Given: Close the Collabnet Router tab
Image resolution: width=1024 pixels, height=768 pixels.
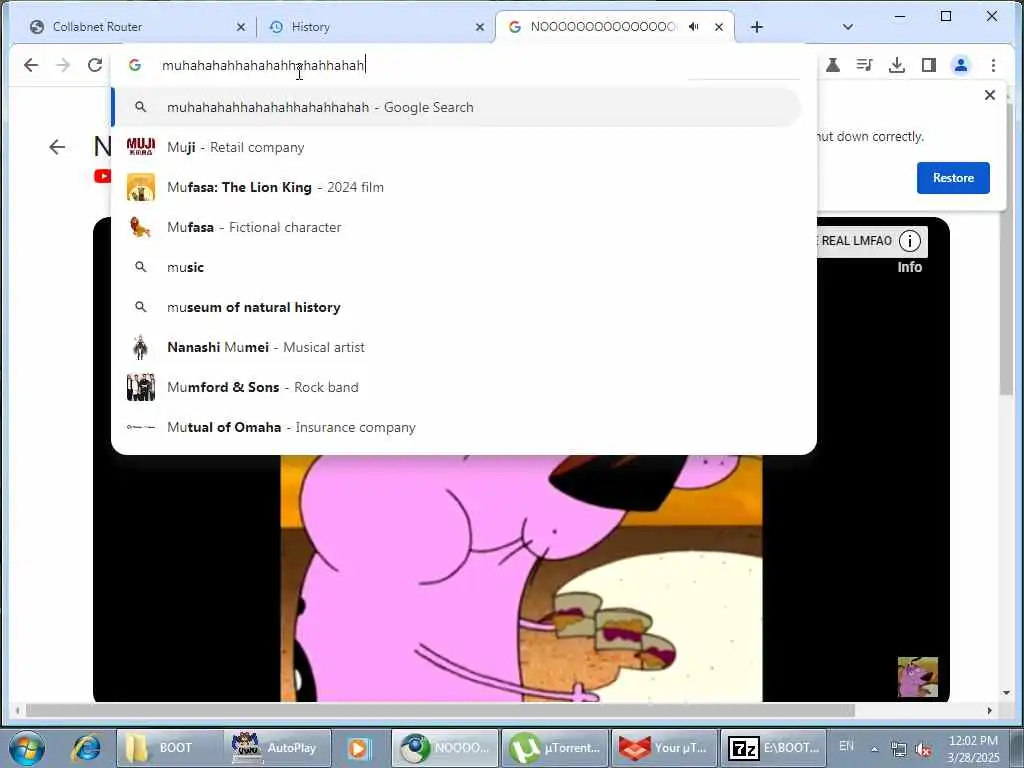Looking at the screenshot, I should coord(240,27).
